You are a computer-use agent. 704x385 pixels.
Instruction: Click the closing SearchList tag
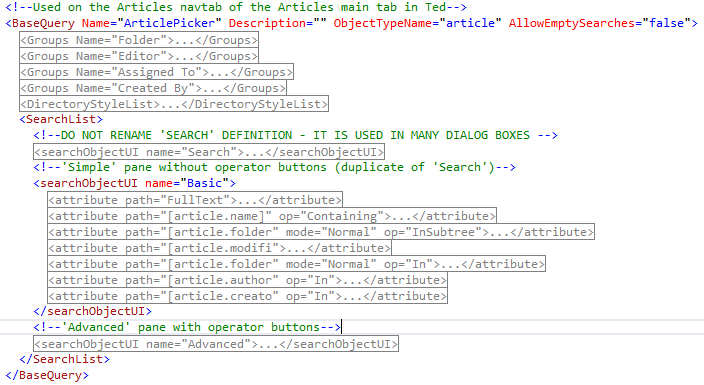[x=65, y=359]
